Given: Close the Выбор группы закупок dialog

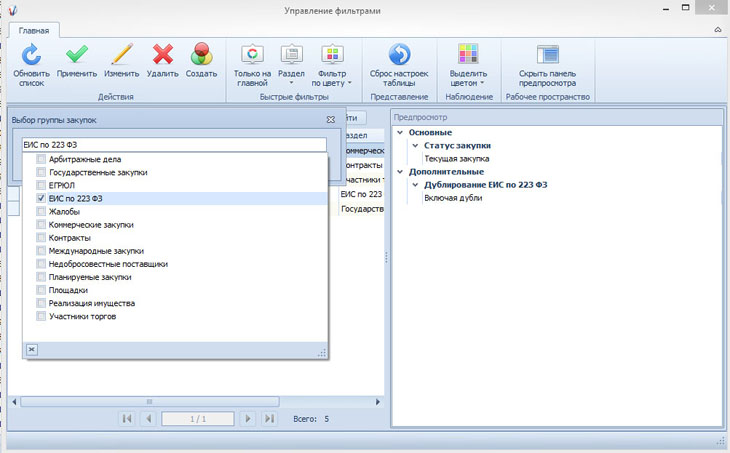Looking at the screenshot, I should tap(330, 120).
